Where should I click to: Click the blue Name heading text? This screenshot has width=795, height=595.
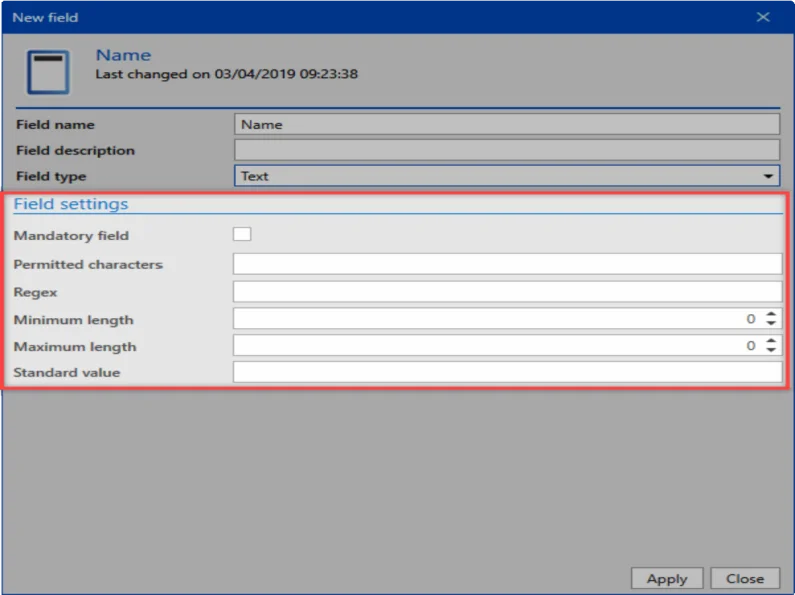coord(124,55)
